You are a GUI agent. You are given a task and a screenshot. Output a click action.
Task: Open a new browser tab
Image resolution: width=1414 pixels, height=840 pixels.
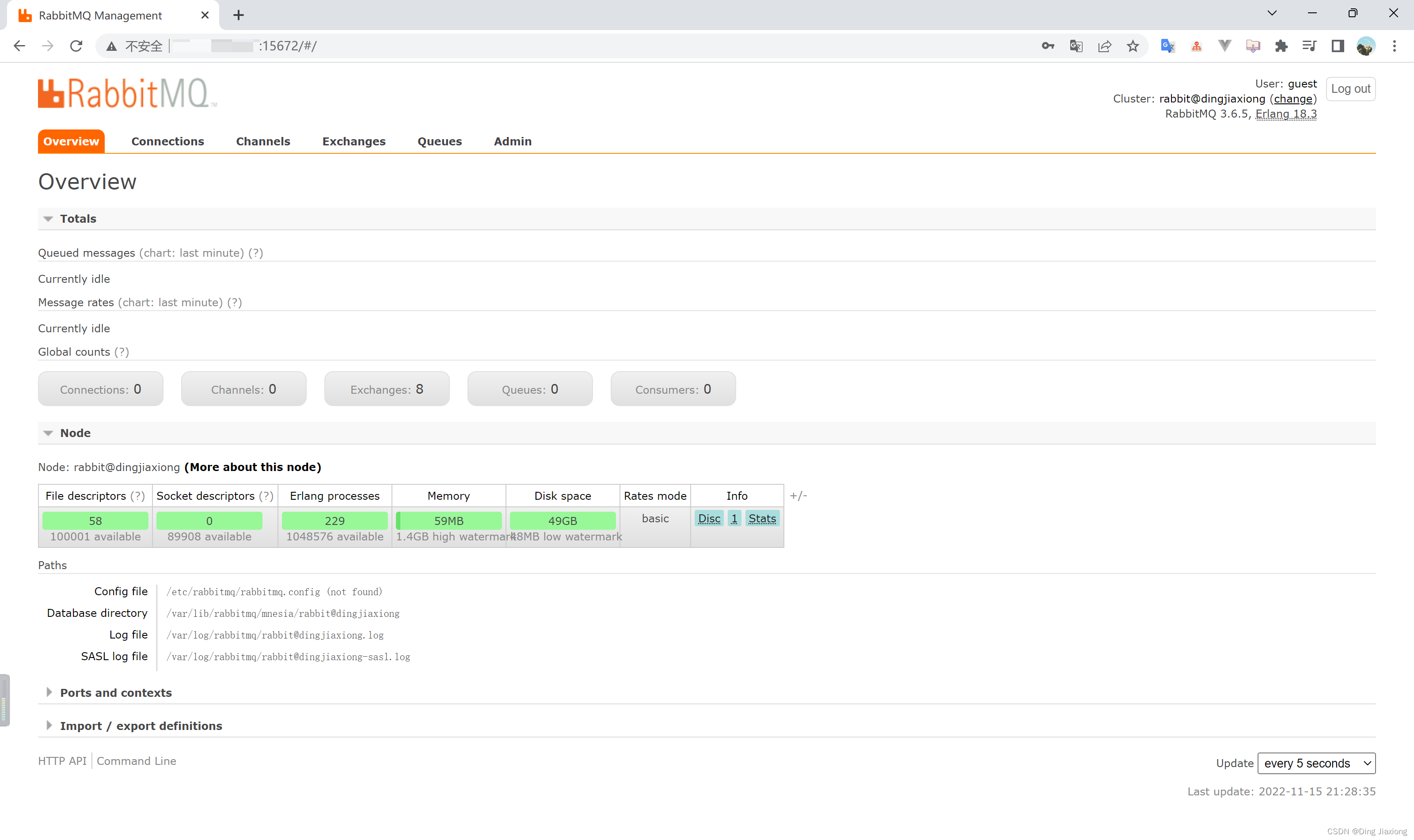click(238, 15)
